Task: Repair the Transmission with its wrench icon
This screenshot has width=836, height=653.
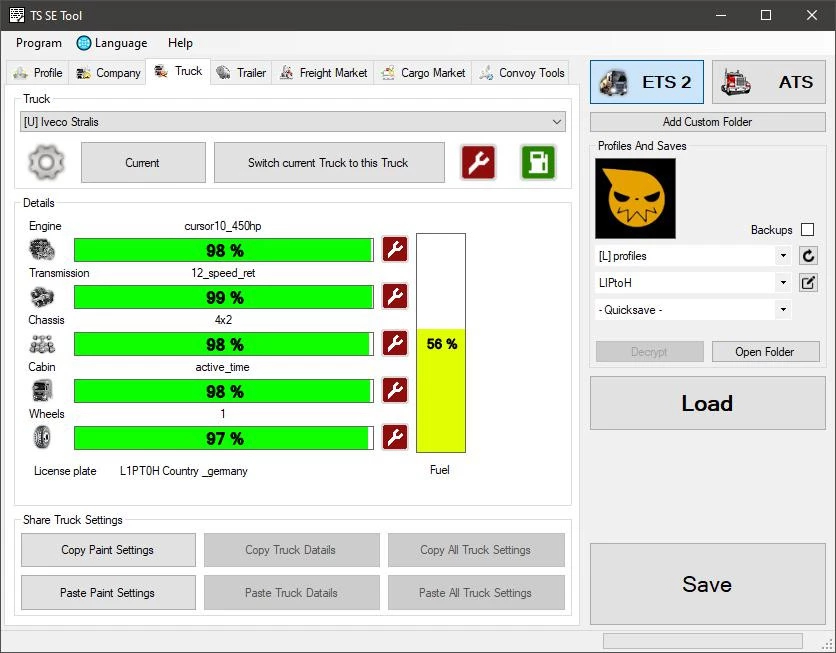Action: pyautogui.click(x=395, y=296)
